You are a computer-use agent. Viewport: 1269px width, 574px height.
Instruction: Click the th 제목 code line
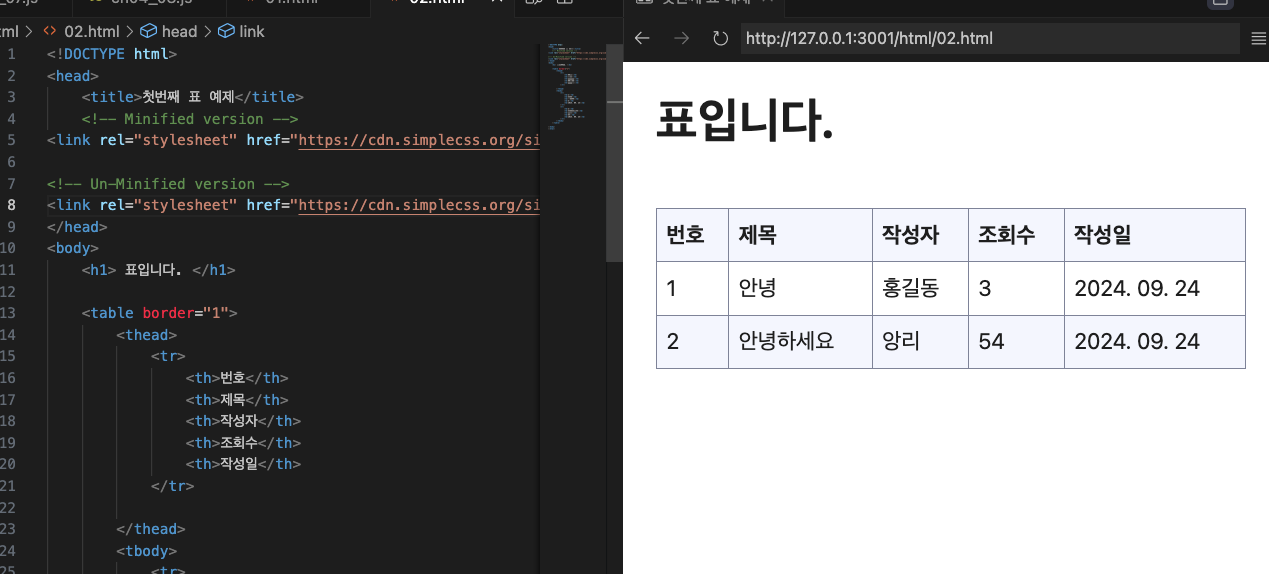tap(237, 400)
